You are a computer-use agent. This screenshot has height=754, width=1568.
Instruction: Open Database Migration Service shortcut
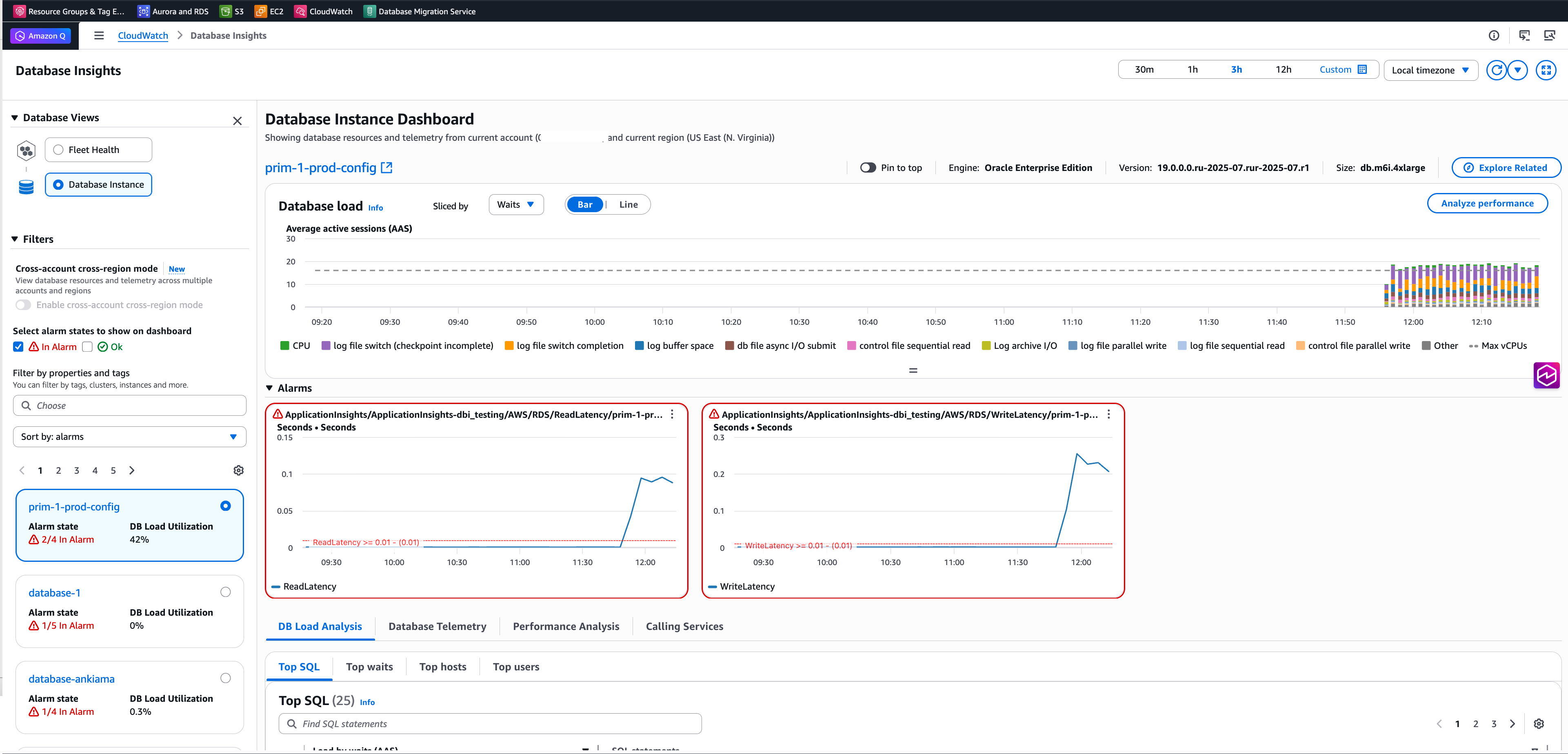coord(420,11)
